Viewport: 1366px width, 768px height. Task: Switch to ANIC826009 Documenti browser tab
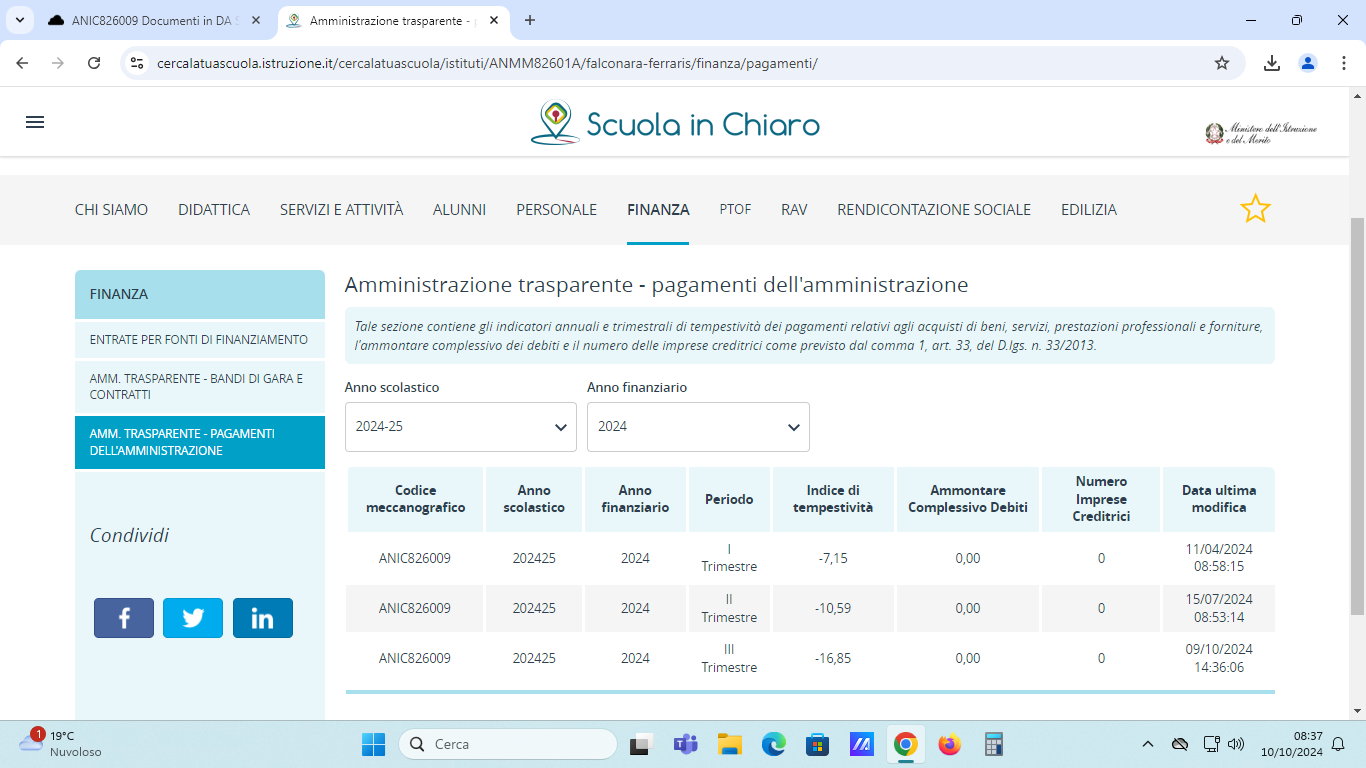[150, 20]
